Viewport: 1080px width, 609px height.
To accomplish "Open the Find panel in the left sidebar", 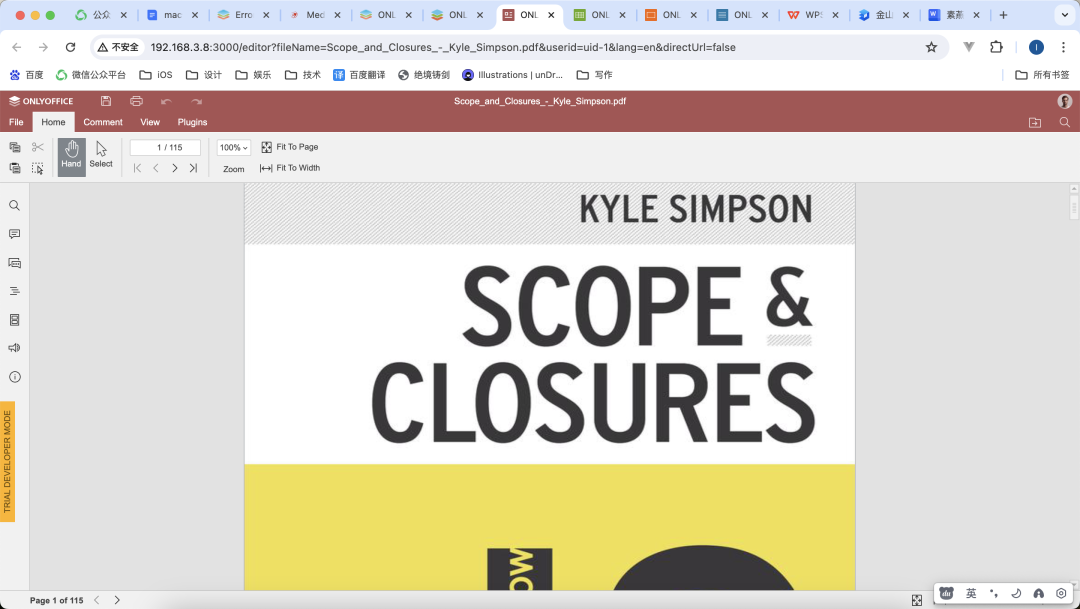I will [x=14, y=205].
